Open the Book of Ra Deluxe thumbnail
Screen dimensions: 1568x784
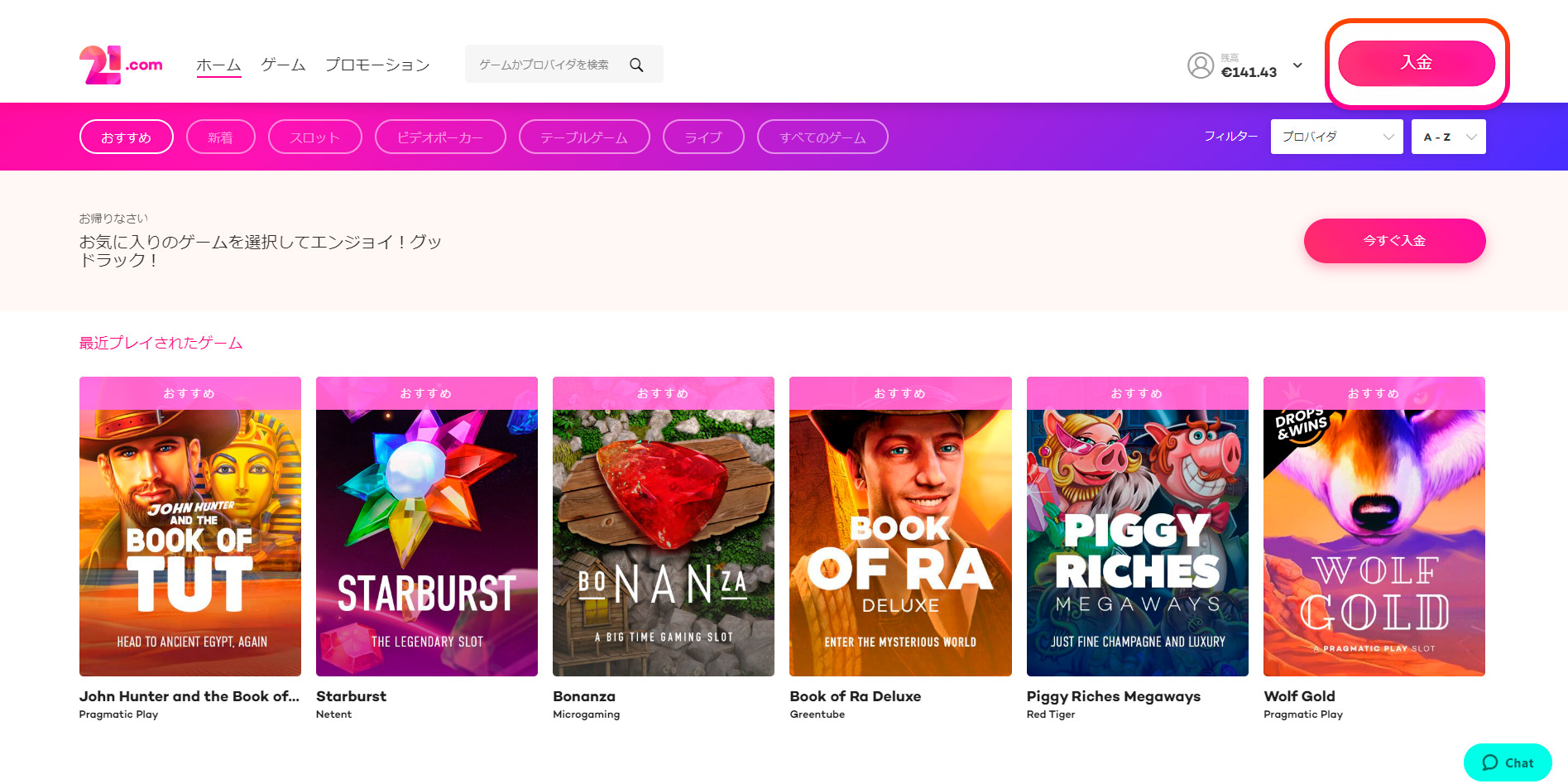point(900,527)
